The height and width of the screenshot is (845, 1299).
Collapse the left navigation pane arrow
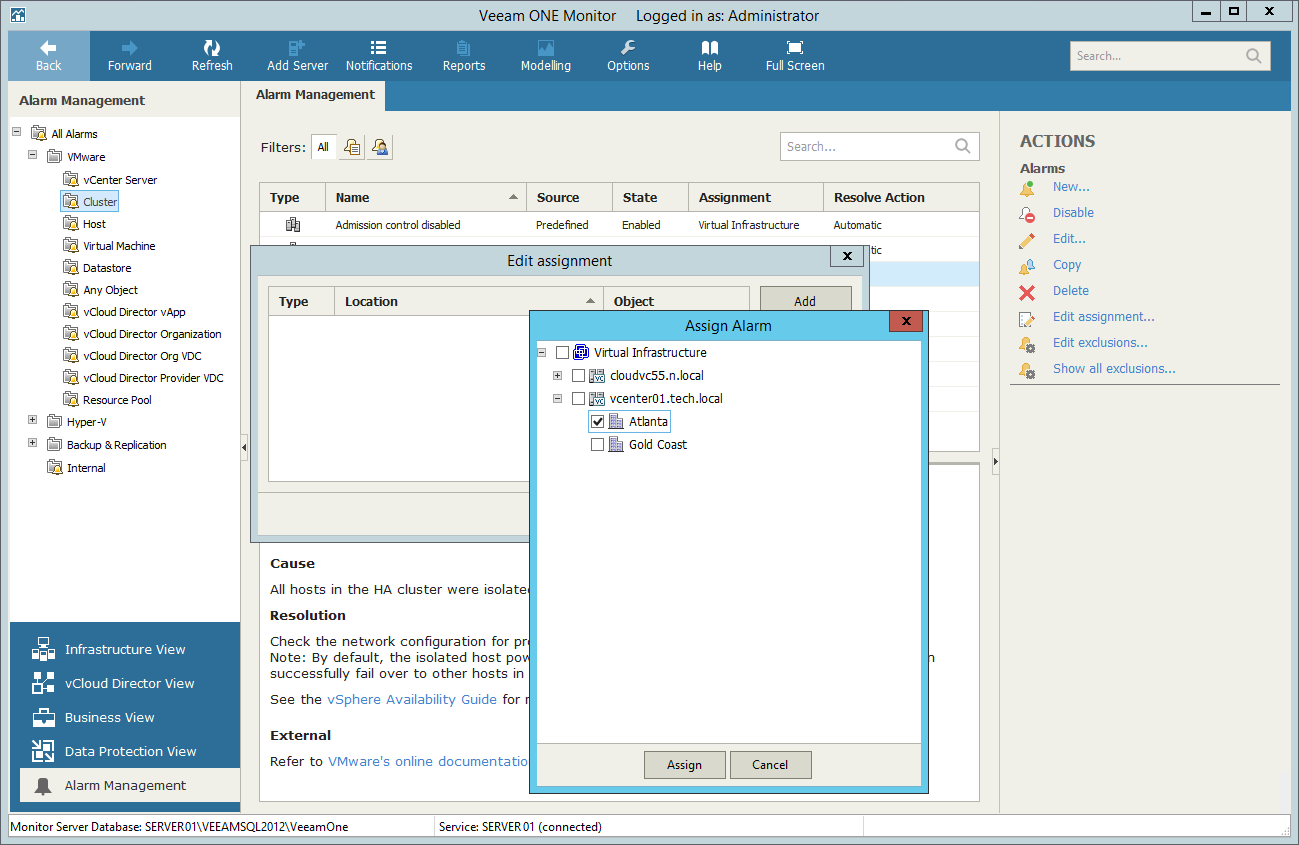click(x=244, y=449)
